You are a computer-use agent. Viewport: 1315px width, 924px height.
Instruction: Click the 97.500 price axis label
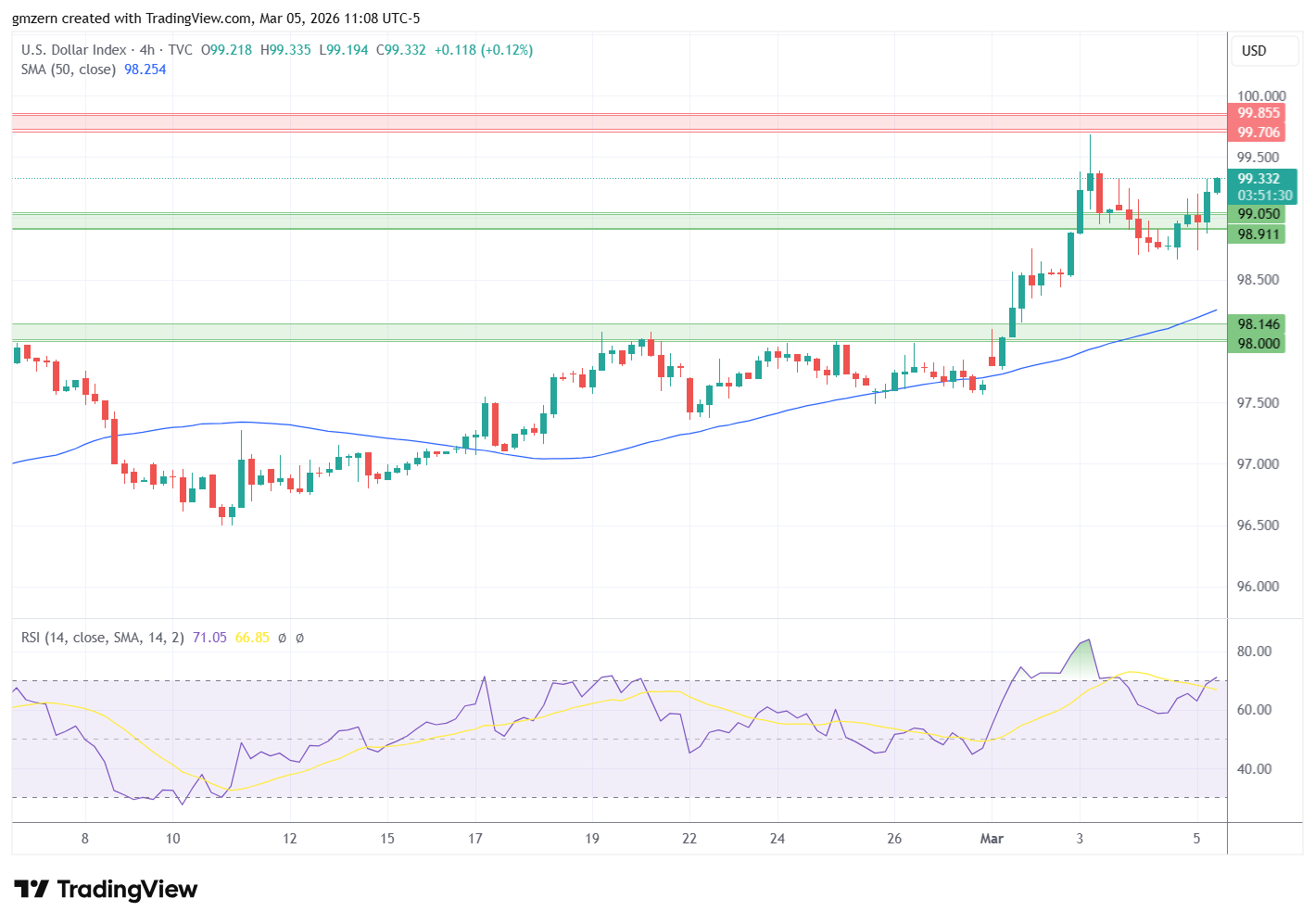[x=1258, y=403]
